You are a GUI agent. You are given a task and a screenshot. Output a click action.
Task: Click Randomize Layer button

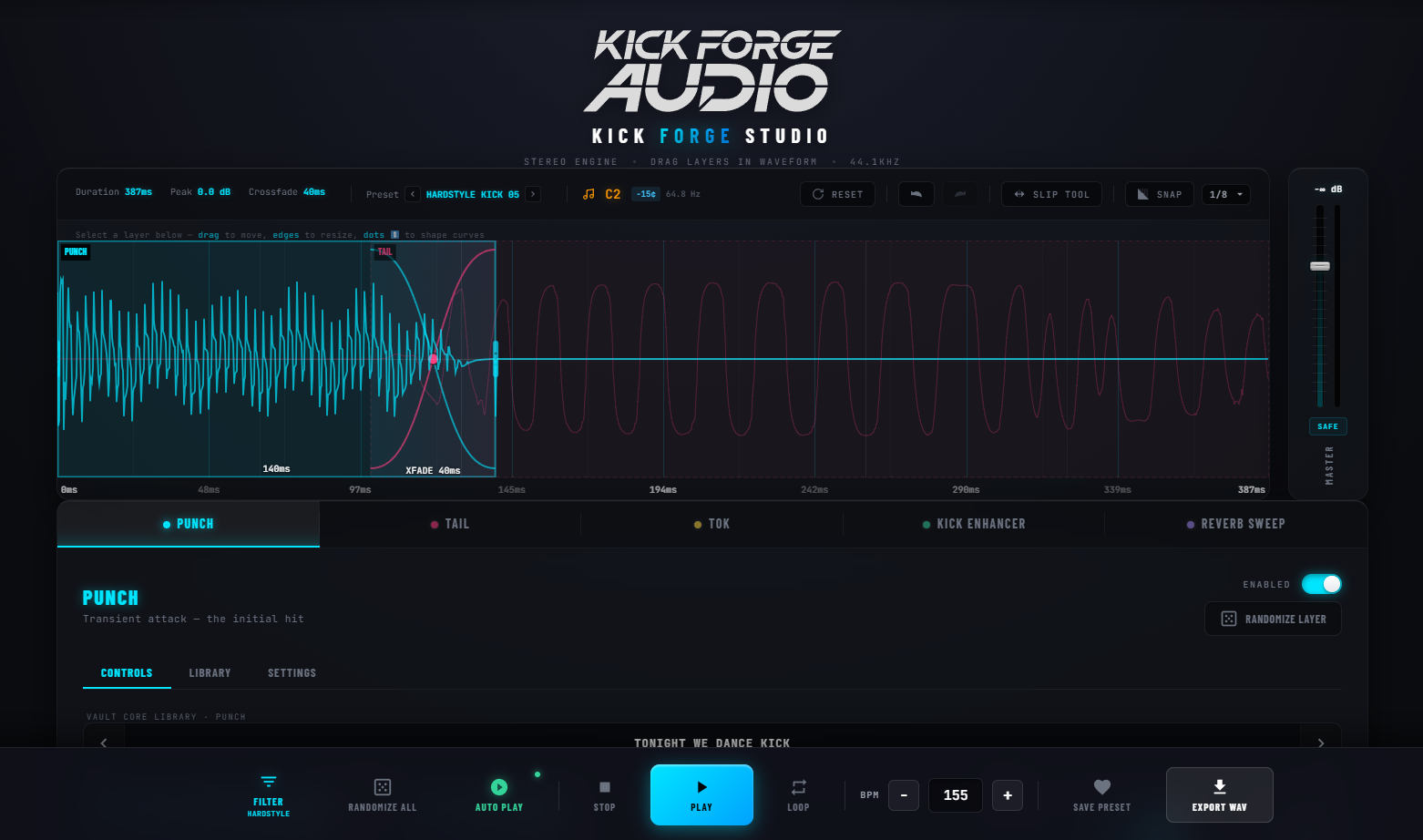[x=1273, y=619]
